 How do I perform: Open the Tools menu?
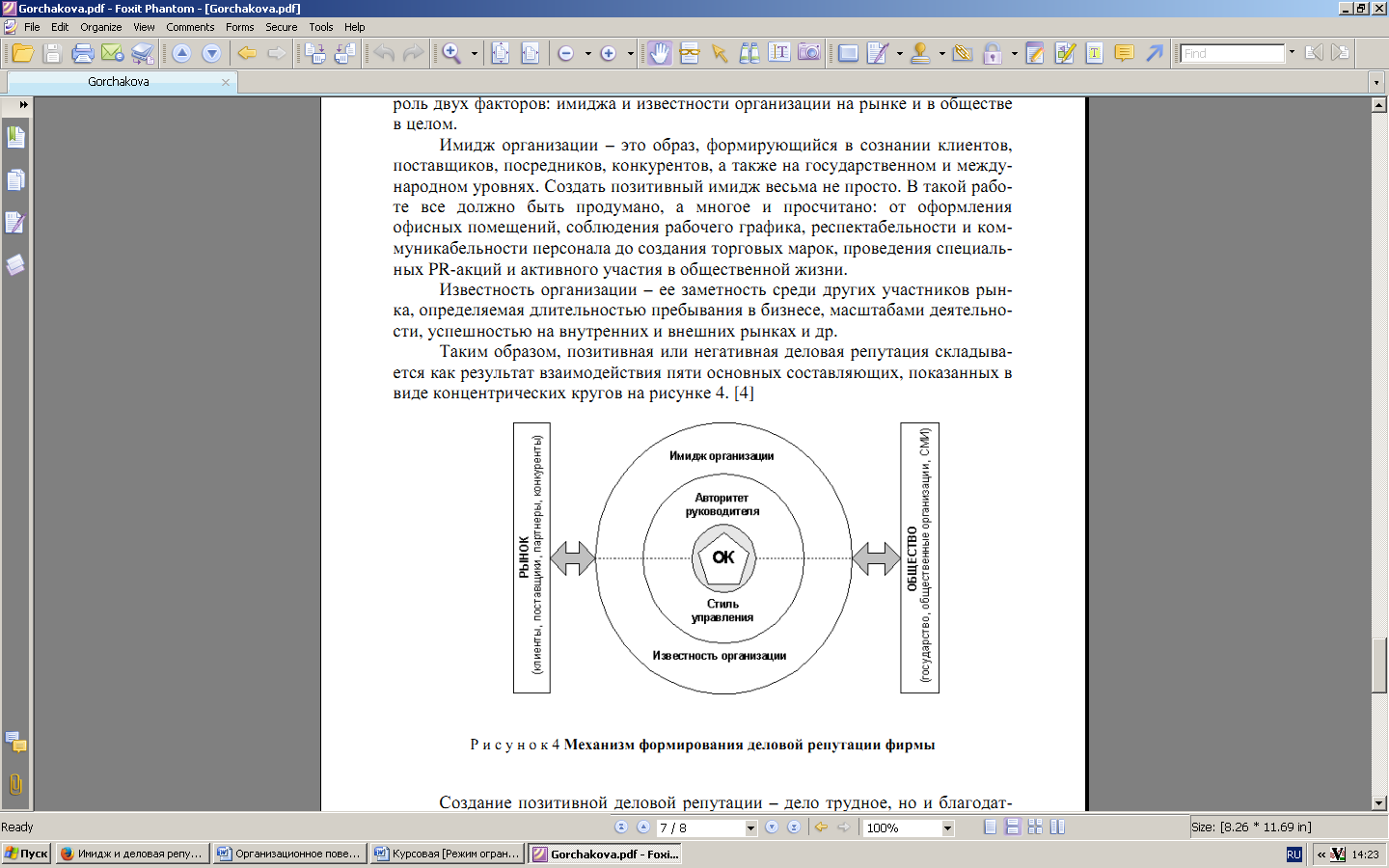321,27
